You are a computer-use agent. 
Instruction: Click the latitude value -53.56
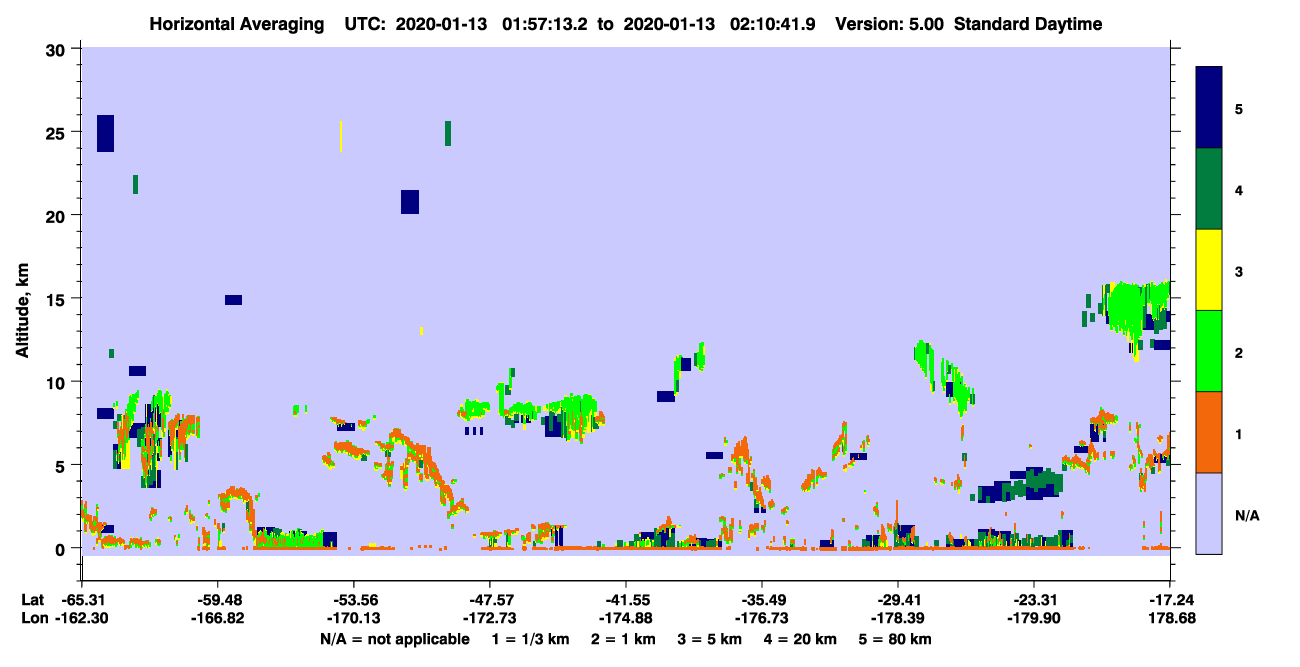pyautogui.click(x=354, y=600)
